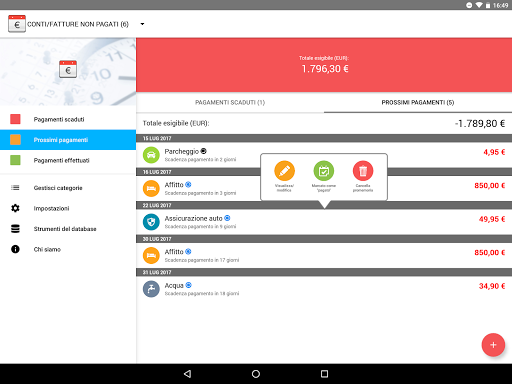The image size is (512, 384).
Task: Tap the 4,95 € amount for Parcheggio
Action: [x=494, y=152]
